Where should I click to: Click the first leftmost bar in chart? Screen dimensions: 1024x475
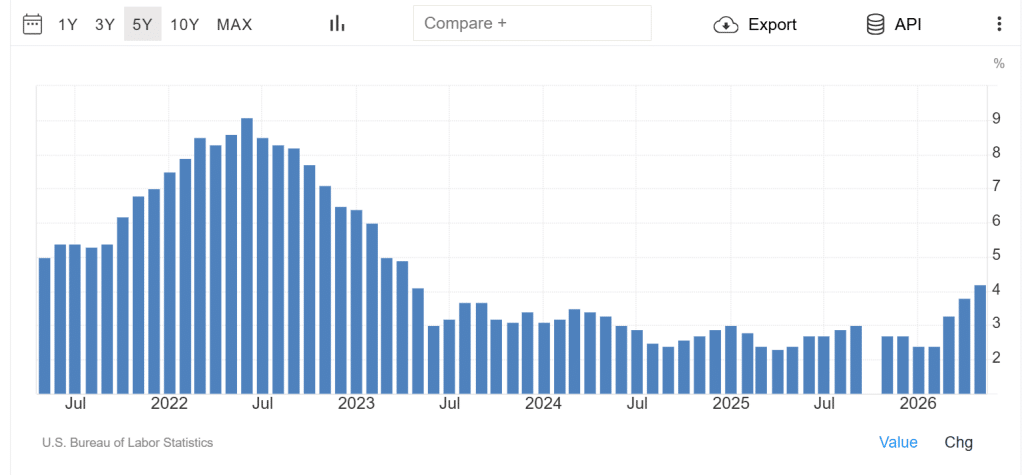44,326
